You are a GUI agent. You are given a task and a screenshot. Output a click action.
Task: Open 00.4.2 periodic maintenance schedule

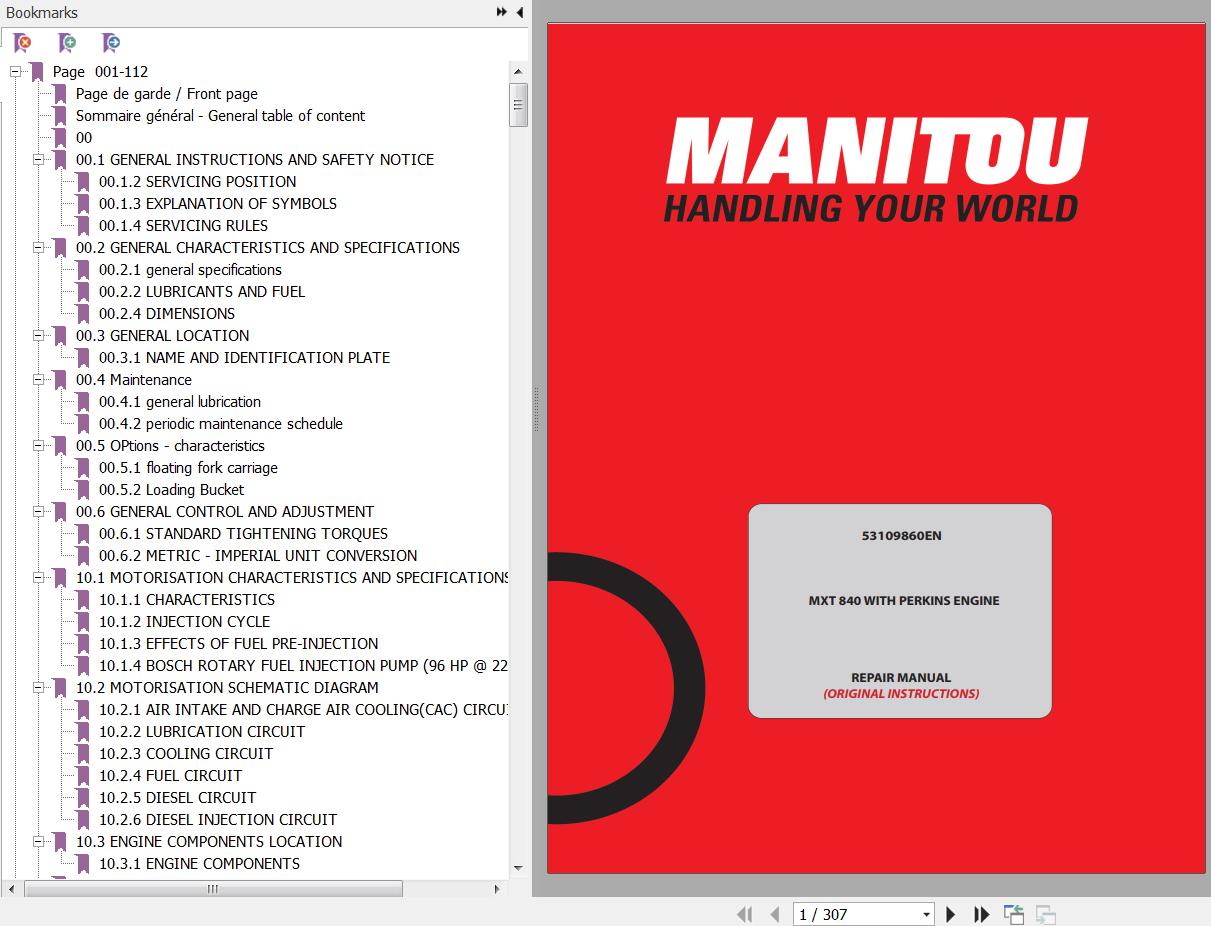click(x=221, y=424)
